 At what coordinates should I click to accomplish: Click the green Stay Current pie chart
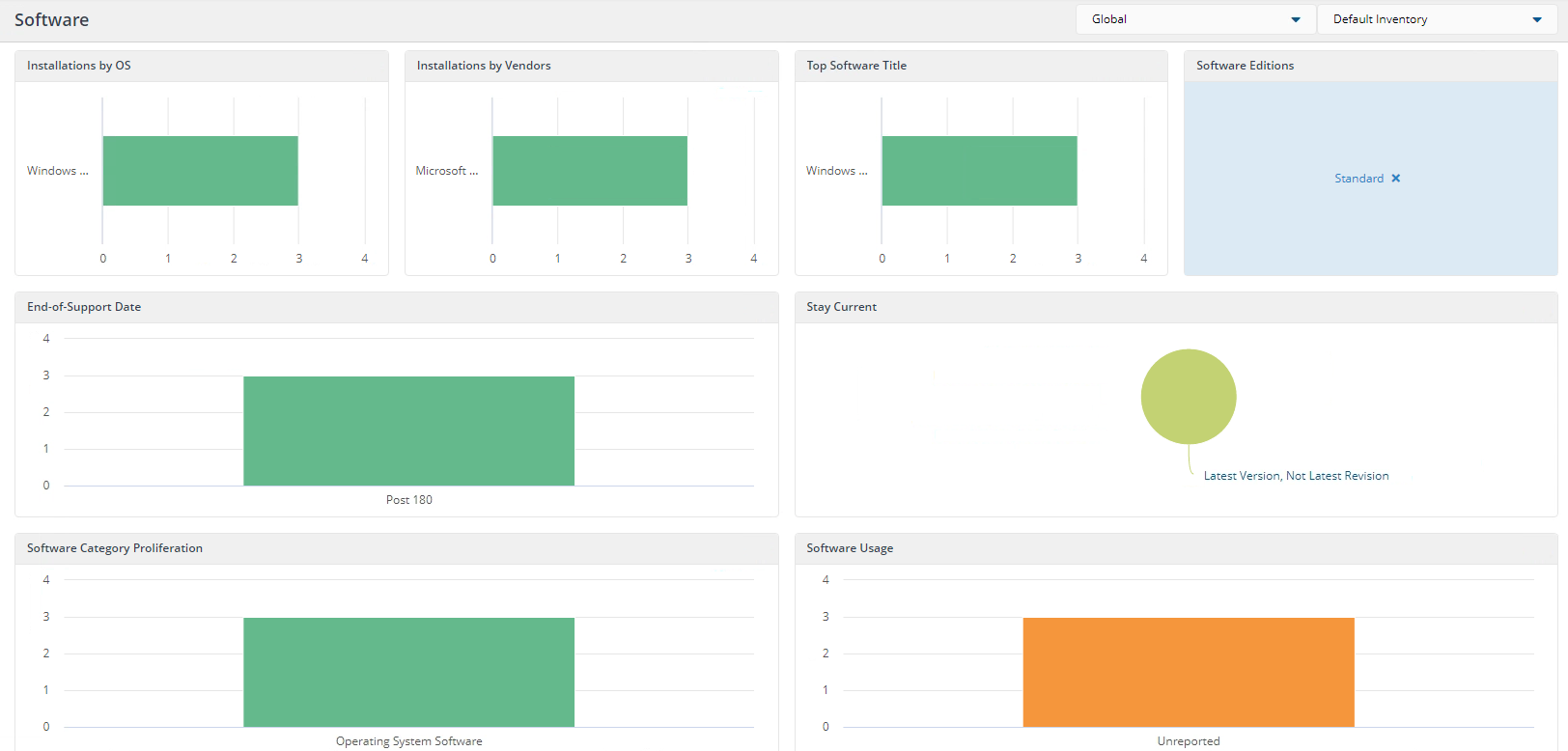pyautogui.click(x=1189, y=397)
